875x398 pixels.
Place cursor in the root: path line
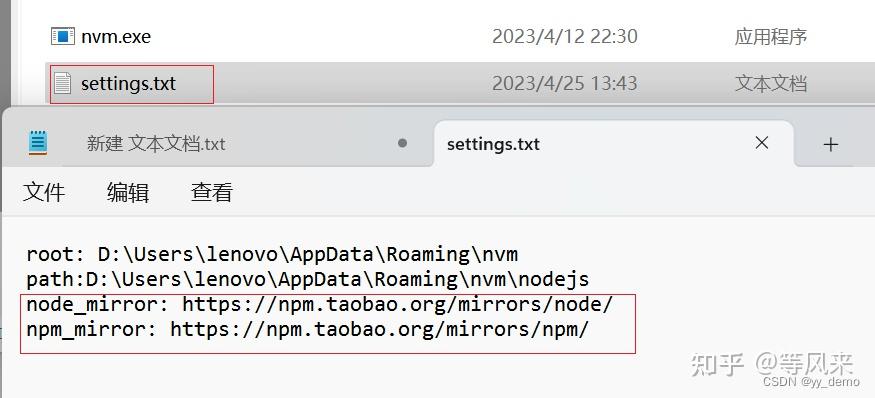point(272,255)
